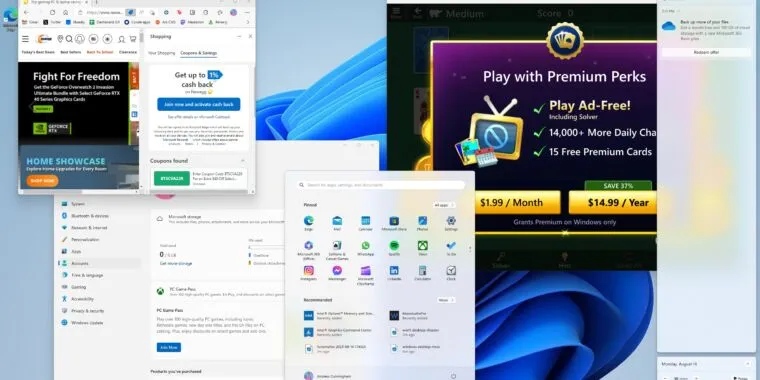760x380 pixels.
Task: Click the Start menu search box
Action: pos(381,185)
